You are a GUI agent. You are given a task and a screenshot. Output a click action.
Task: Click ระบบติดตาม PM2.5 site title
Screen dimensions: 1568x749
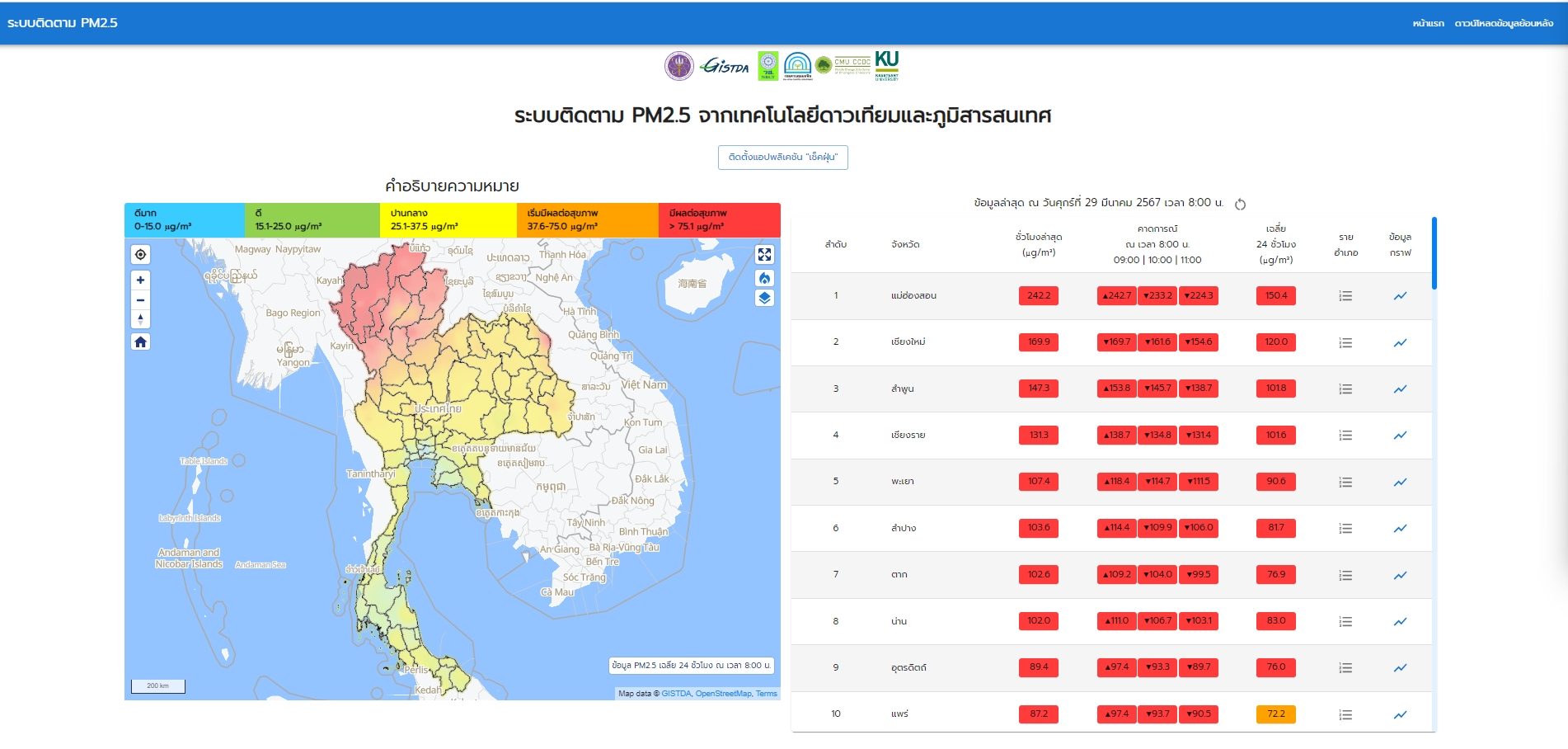(63, 23)
